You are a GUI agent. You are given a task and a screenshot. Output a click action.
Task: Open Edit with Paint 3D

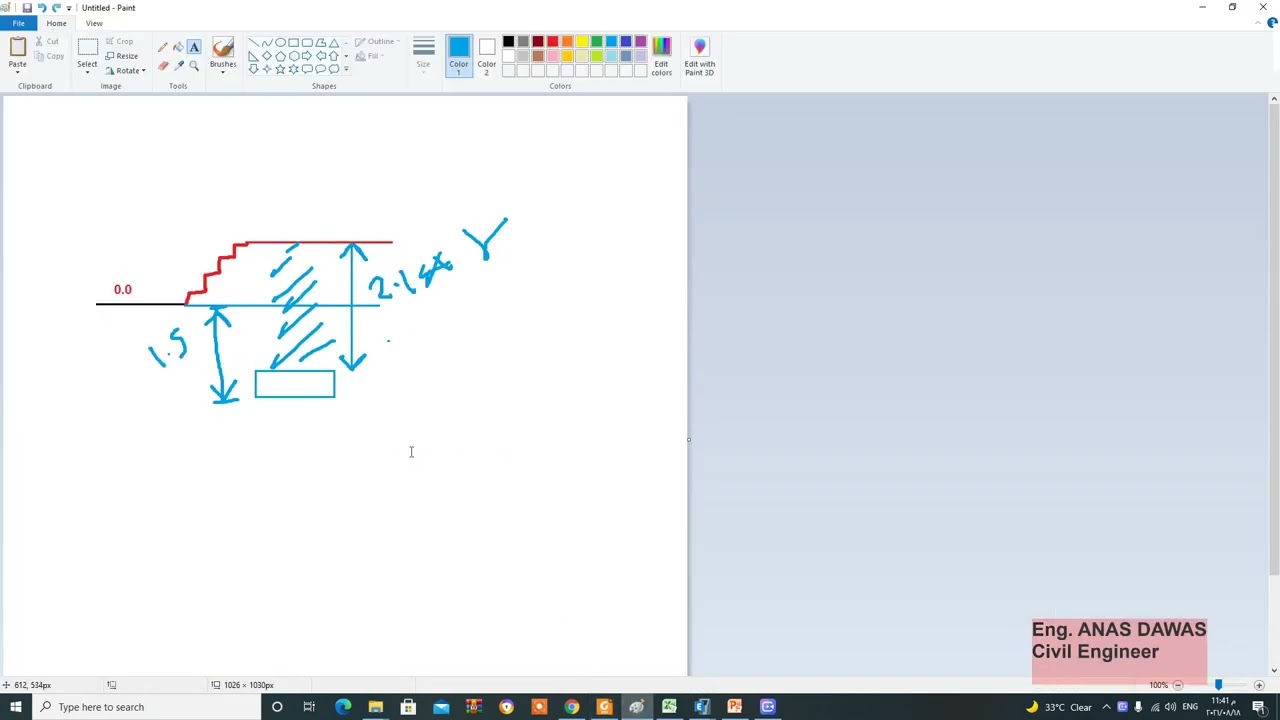(x=699, y=55)
